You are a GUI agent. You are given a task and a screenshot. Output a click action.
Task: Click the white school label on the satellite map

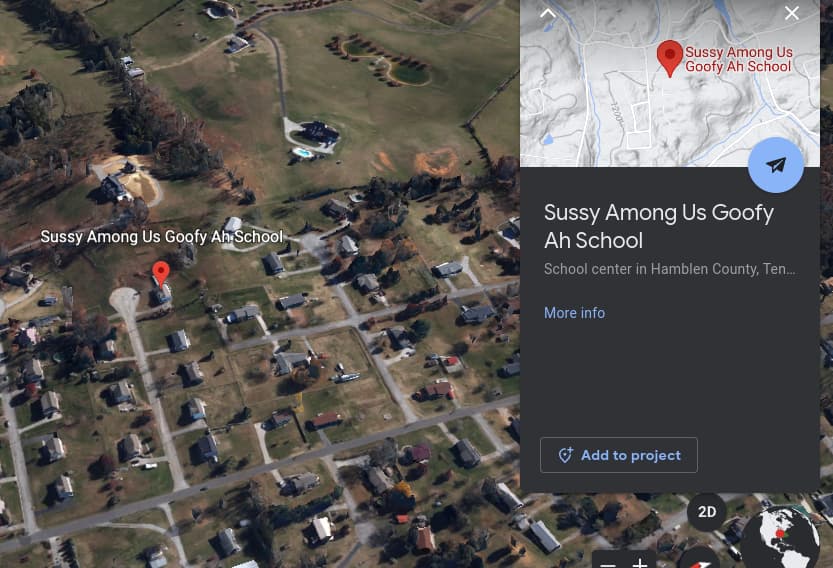[162, 236]
